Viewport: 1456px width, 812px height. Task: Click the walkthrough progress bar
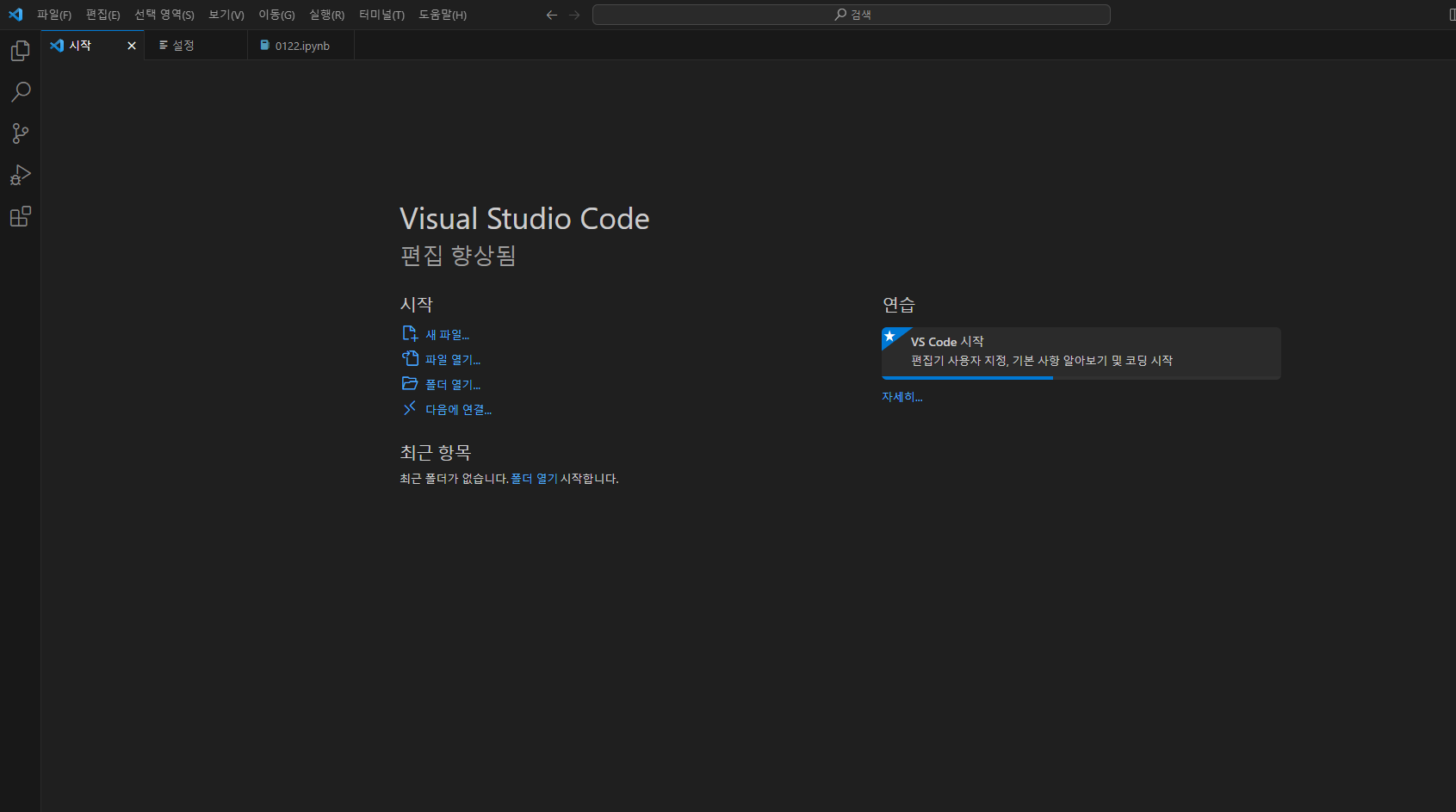pos(967,377)
